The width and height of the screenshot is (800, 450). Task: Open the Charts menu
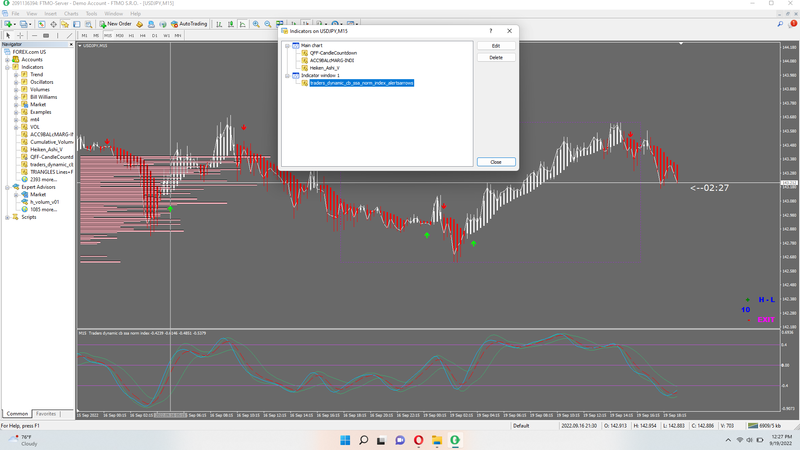[x=71, y=13]
